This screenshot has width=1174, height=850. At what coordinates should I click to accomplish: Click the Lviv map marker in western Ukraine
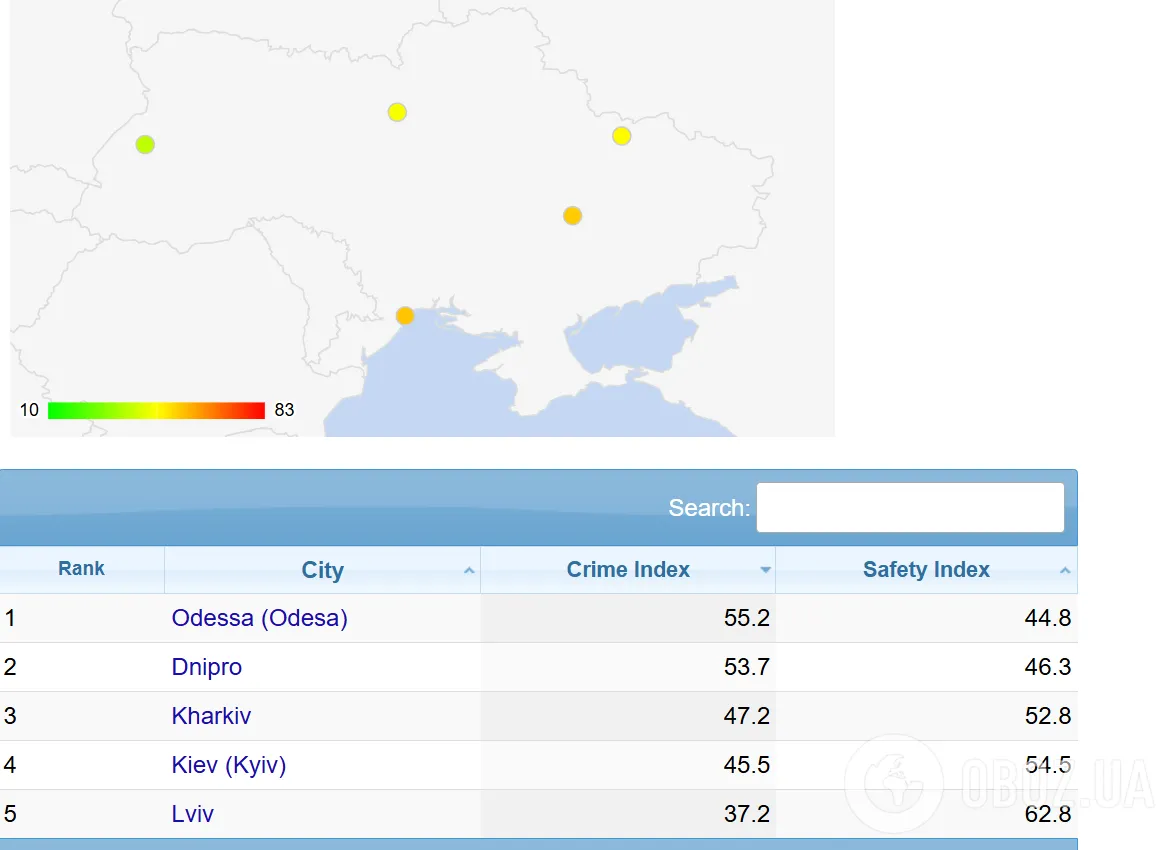click(145, 144)
